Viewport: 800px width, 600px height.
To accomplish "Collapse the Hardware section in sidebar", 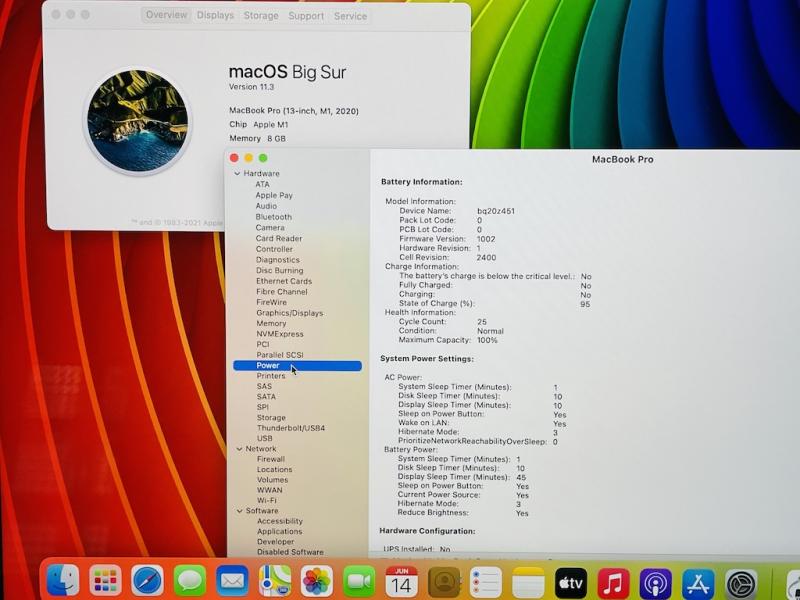I will tap(237, 173).
